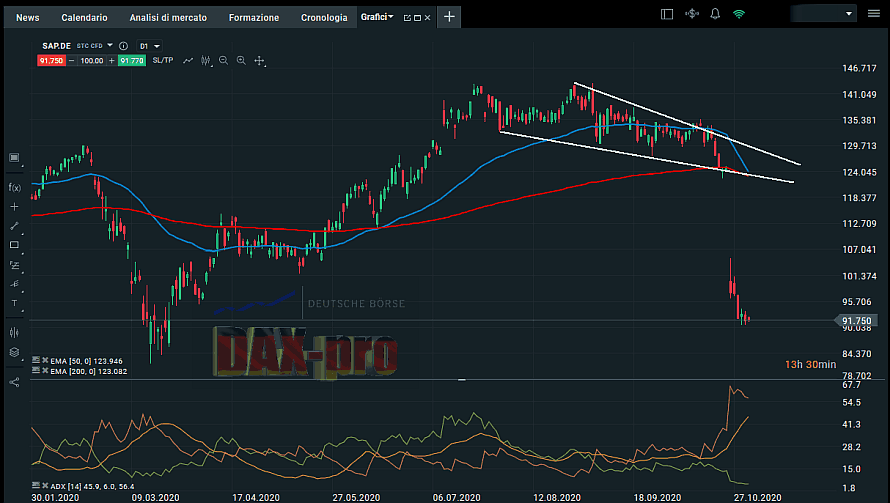The image size is (890, 503).
Task: Open the SL/TP settings
Action: pyautogui.click(x=163, y=60)
